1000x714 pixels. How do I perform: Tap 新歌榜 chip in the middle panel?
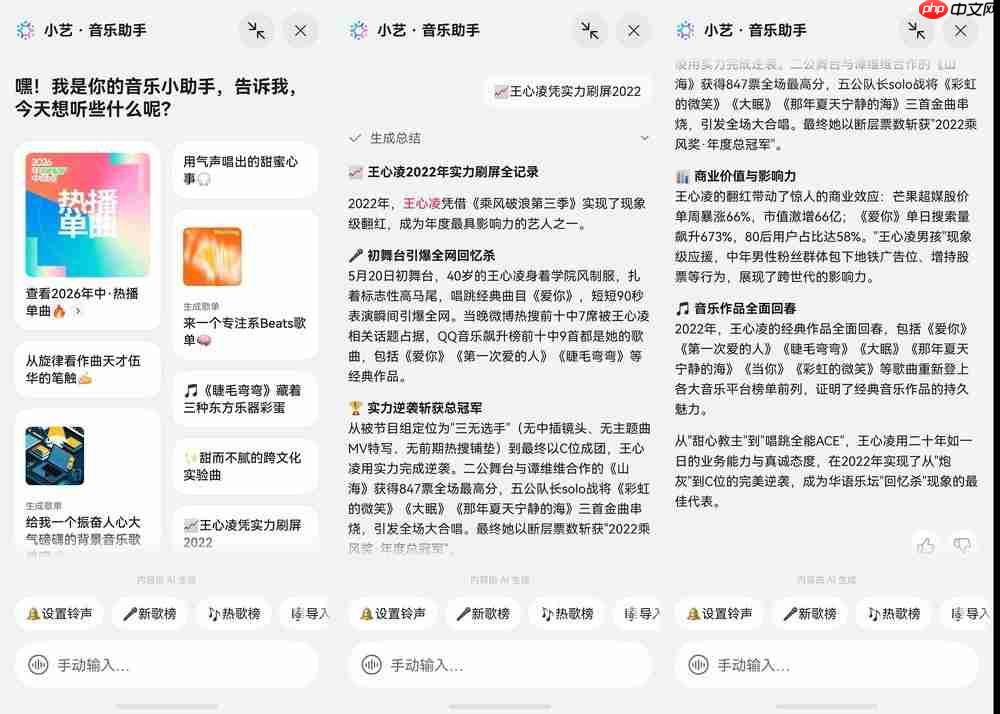(483, 613)
